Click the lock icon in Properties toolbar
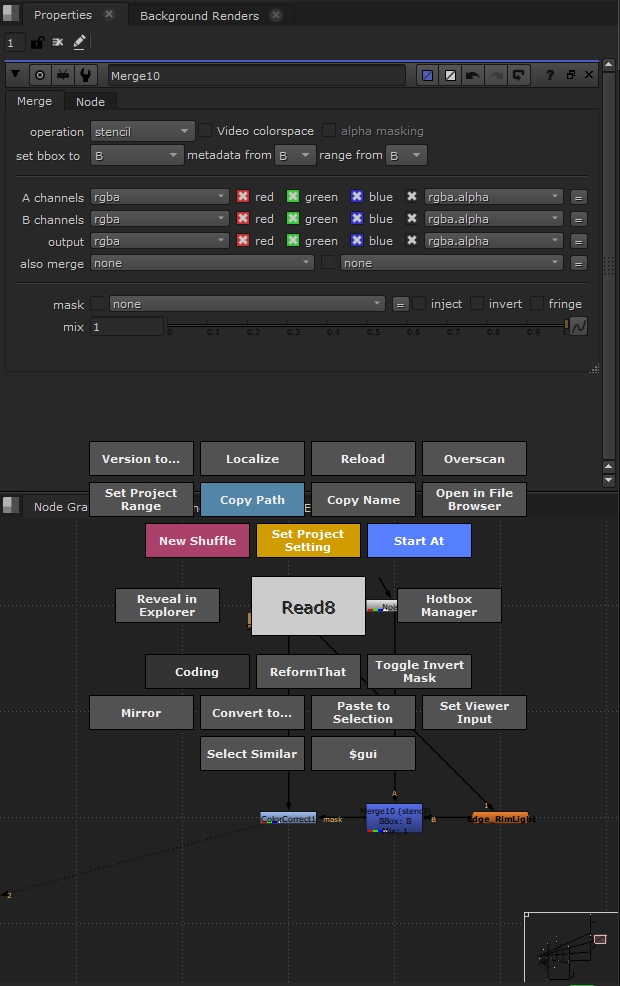This screenshot has height=986, width=620. (x=37, y=43)
